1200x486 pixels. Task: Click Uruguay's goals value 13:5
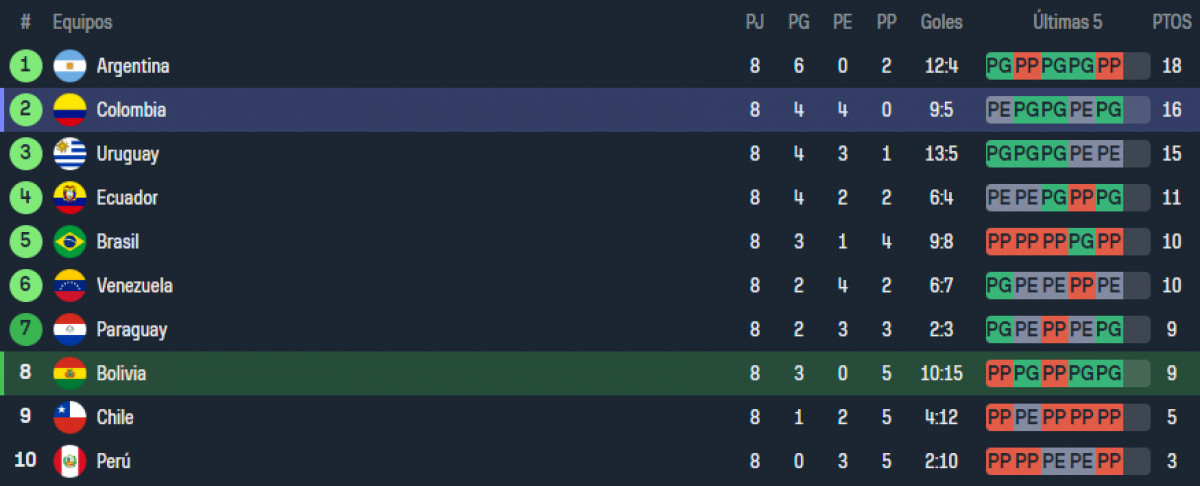click(x=941, y=154)
